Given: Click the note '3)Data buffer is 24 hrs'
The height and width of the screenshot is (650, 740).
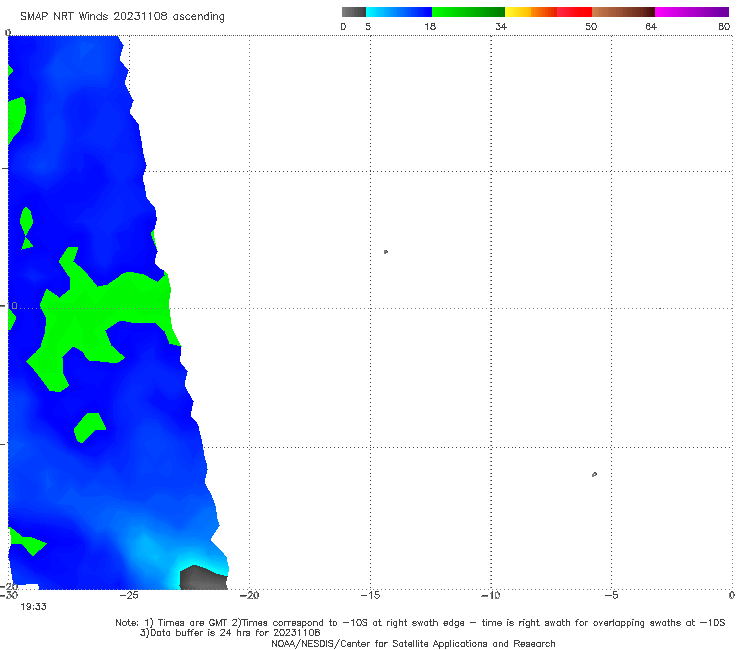Looking at the screenshot, I should tap(230, 633).
